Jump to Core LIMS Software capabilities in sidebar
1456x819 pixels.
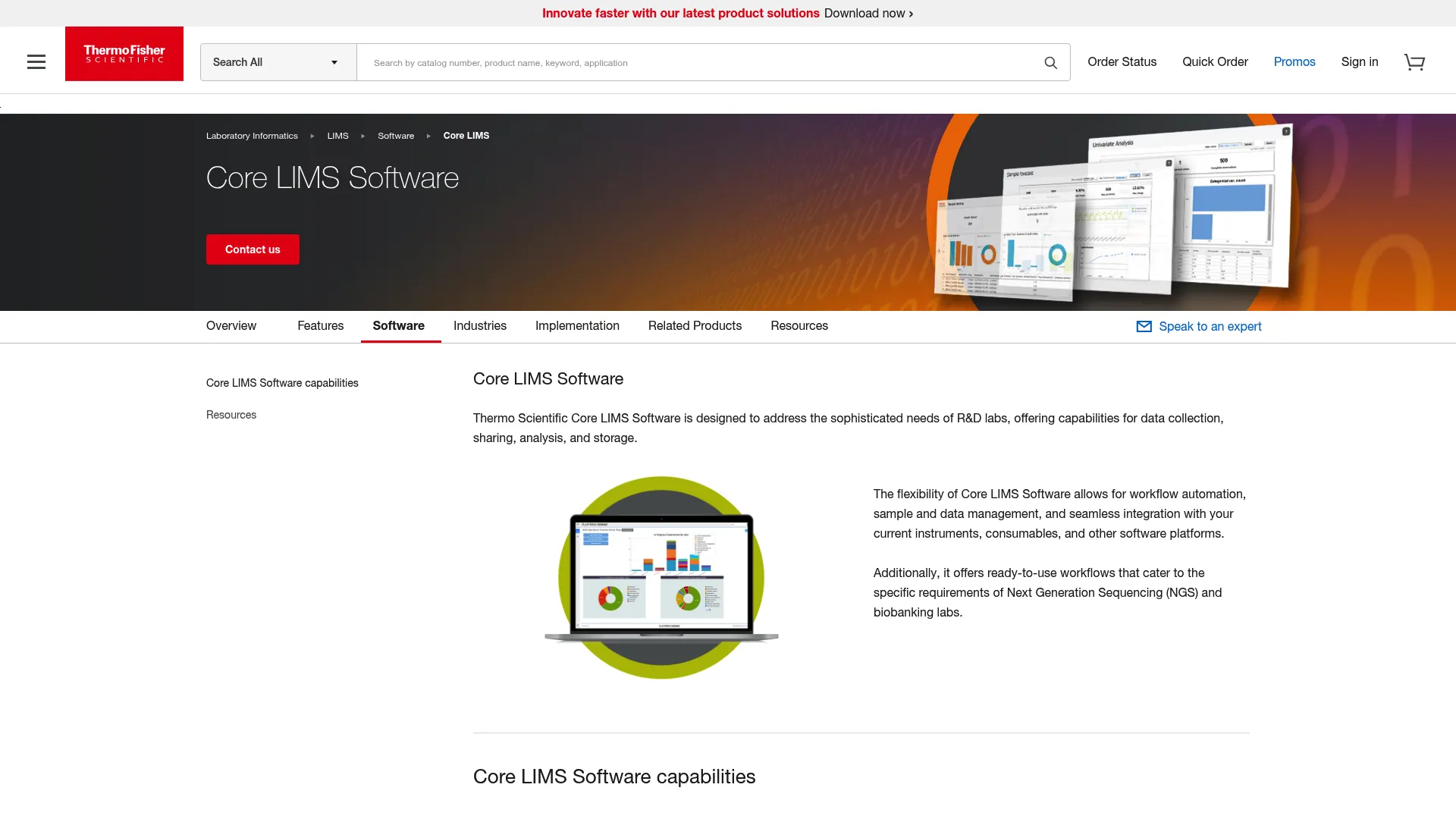point(282,383)
